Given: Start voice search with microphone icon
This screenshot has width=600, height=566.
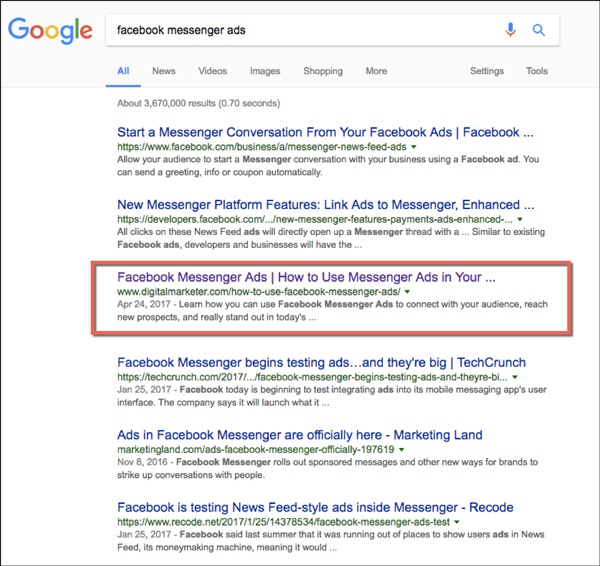Looking at the screenshot, I should pos(510,29).
